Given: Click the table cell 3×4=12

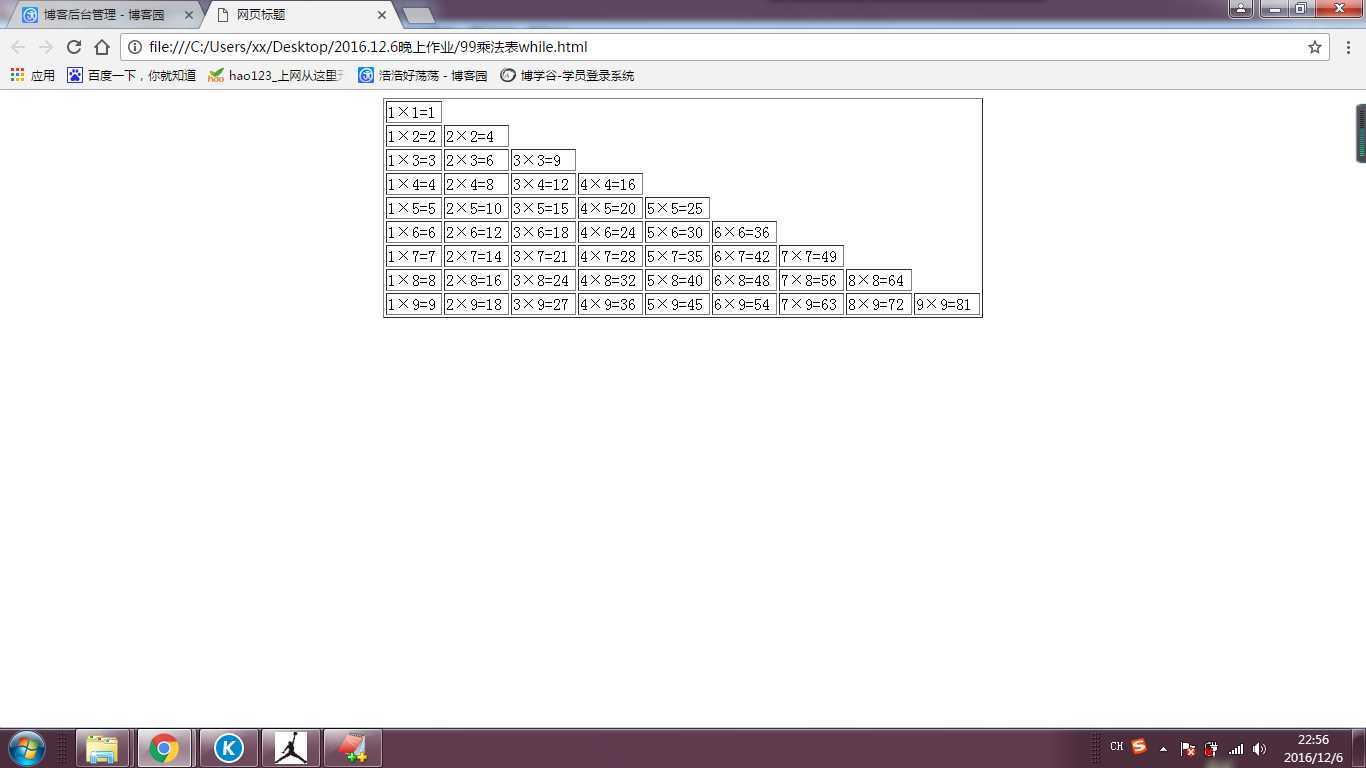Looking at the screenshot, I should [x=543, y=184].
